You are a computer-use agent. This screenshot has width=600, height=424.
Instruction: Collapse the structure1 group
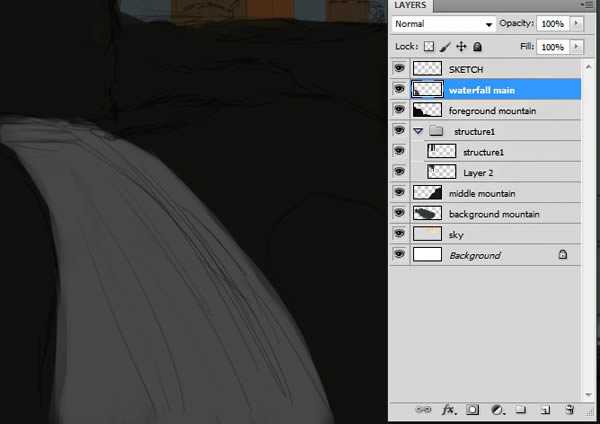tap(419, 131)
